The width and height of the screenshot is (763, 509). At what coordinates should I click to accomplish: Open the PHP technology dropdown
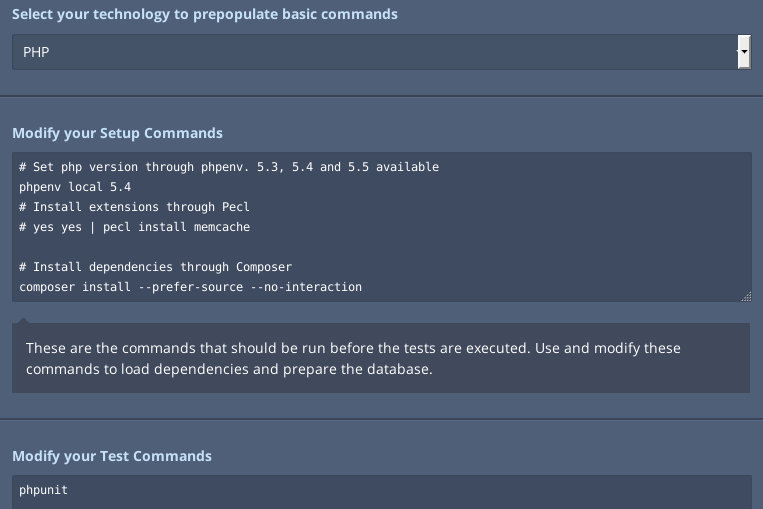(x=382, y=52)
